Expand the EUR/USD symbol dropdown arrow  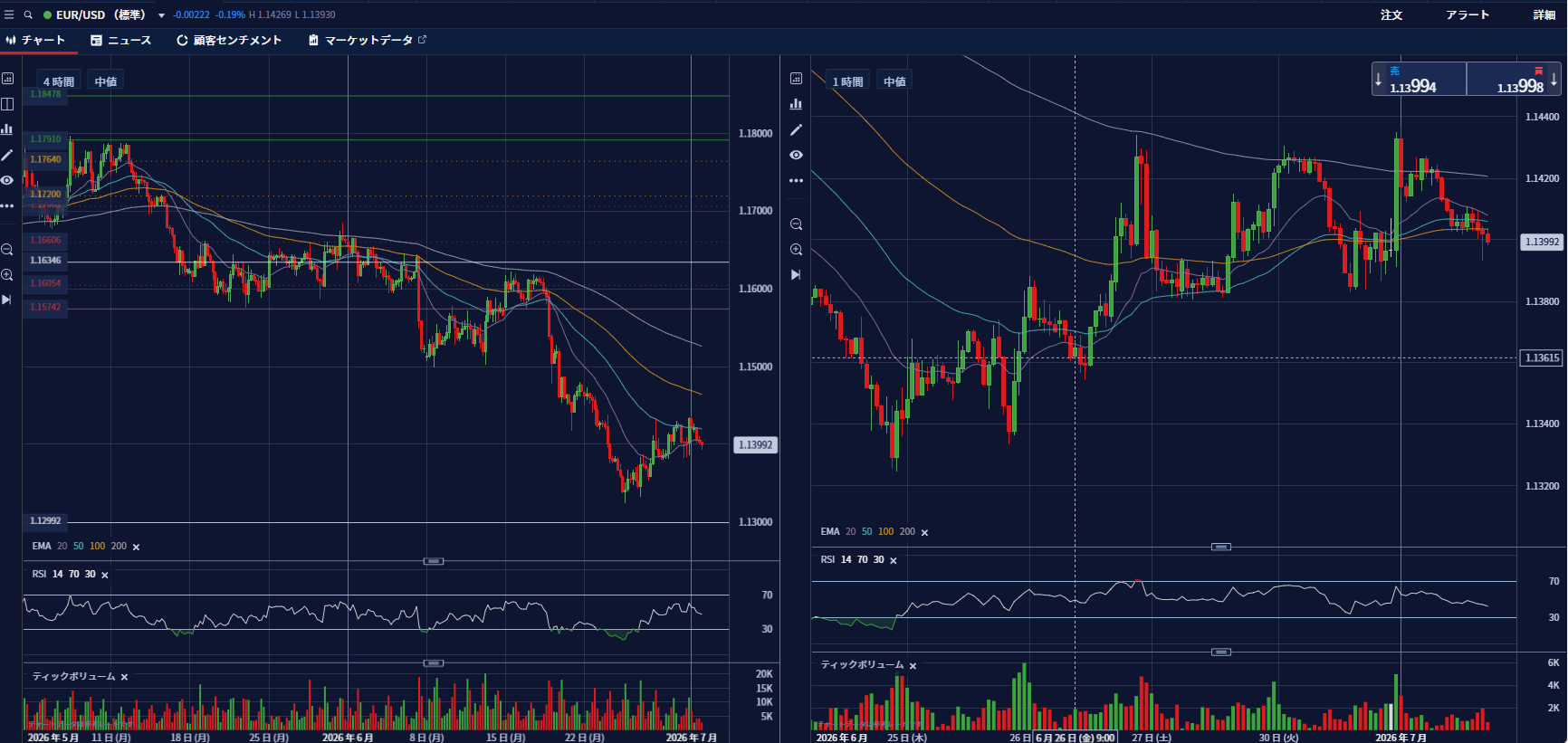click(x=161, y=15)
